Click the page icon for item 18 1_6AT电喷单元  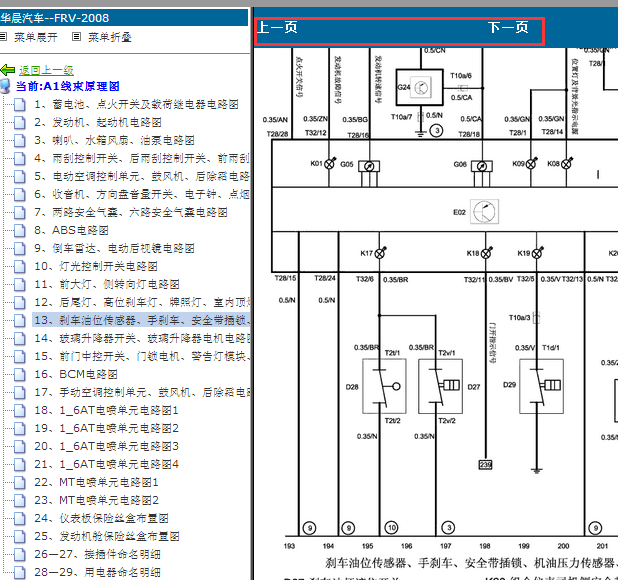[x=20, y=411]
